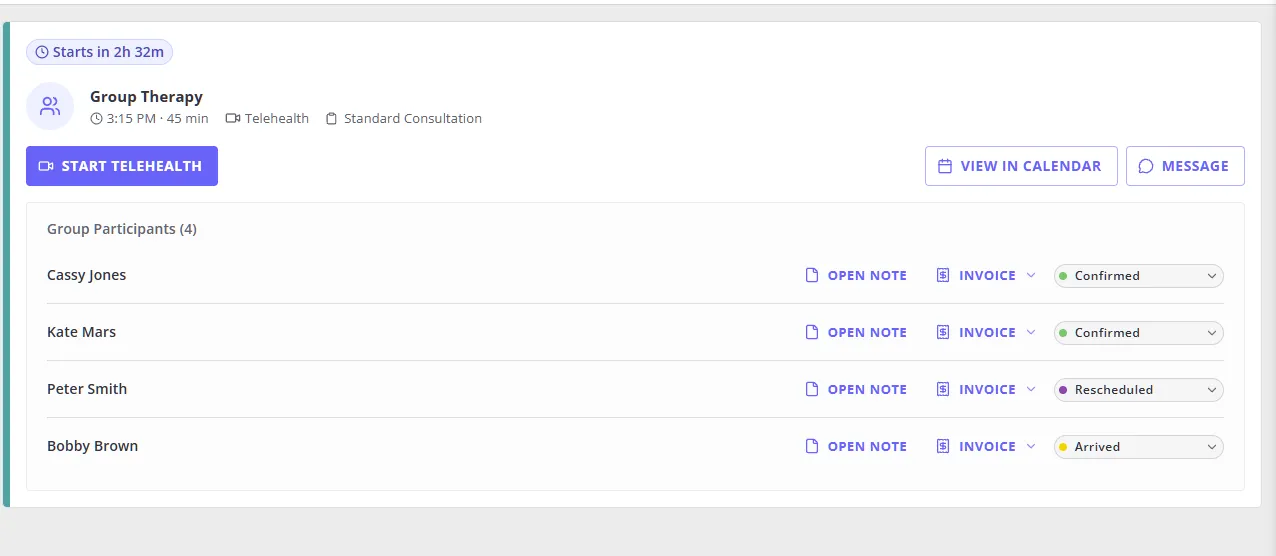Open the Message button
This screenshot has width=1276, height=556.
(1185, 166)
